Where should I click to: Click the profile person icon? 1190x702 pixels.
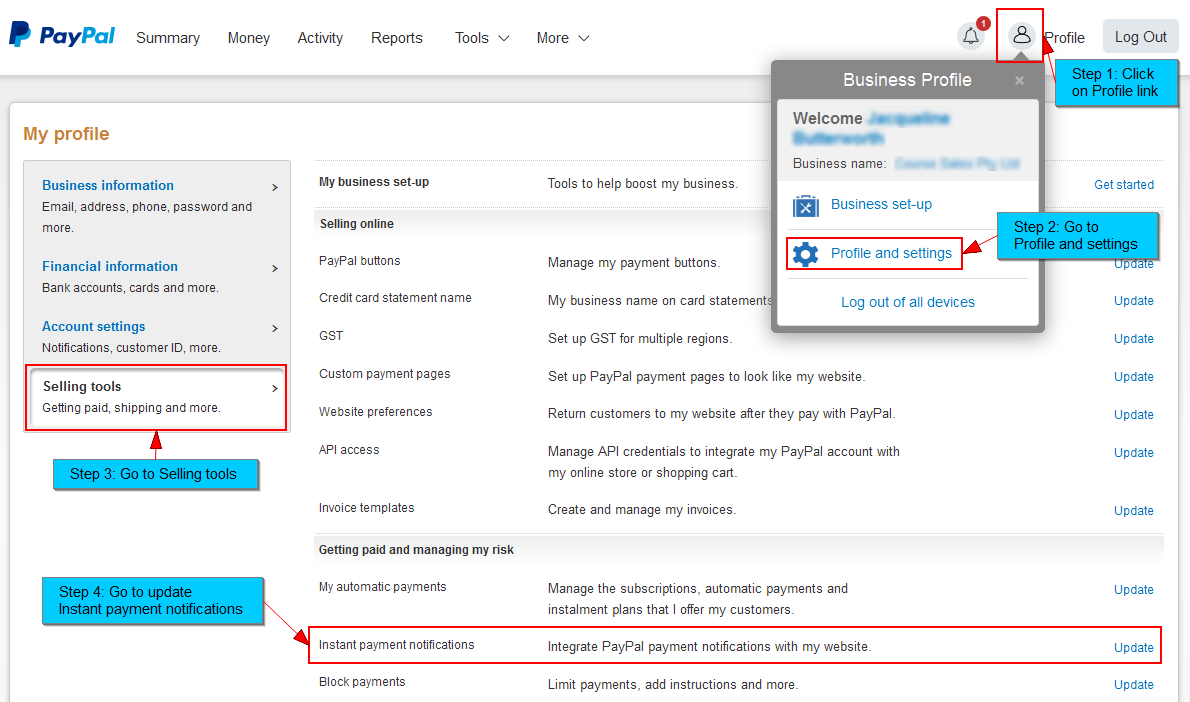coord(1022,35)
